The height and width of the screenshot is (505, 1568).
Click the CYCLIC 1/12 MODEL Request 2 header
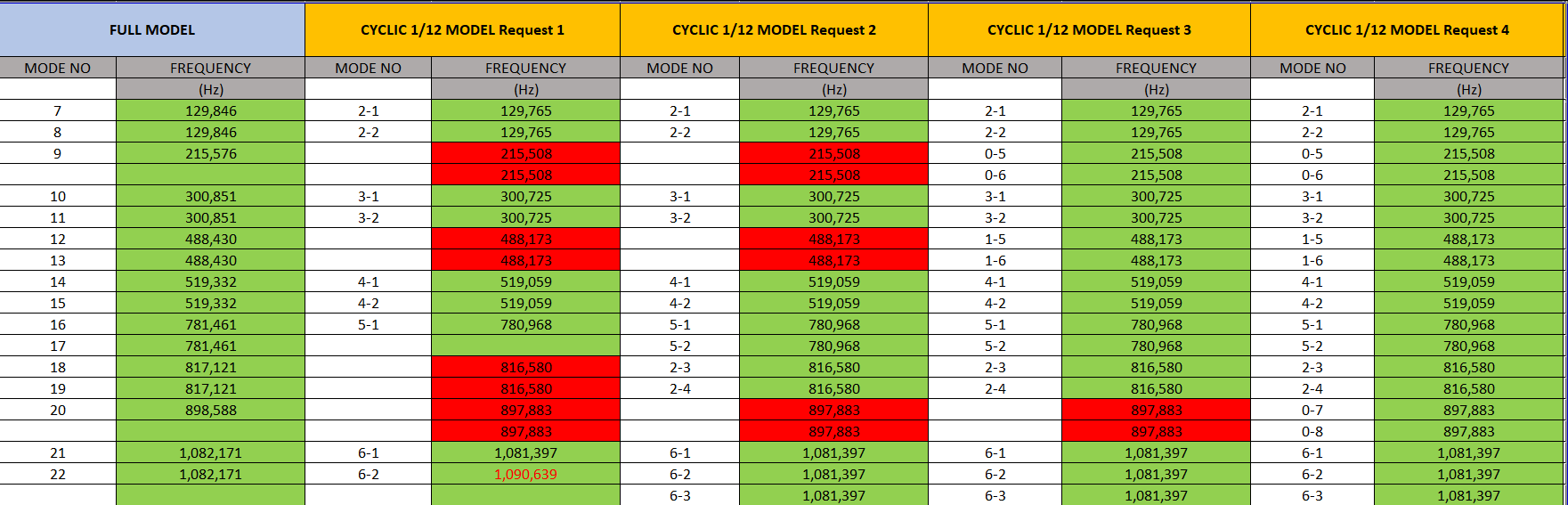[774, 29]
